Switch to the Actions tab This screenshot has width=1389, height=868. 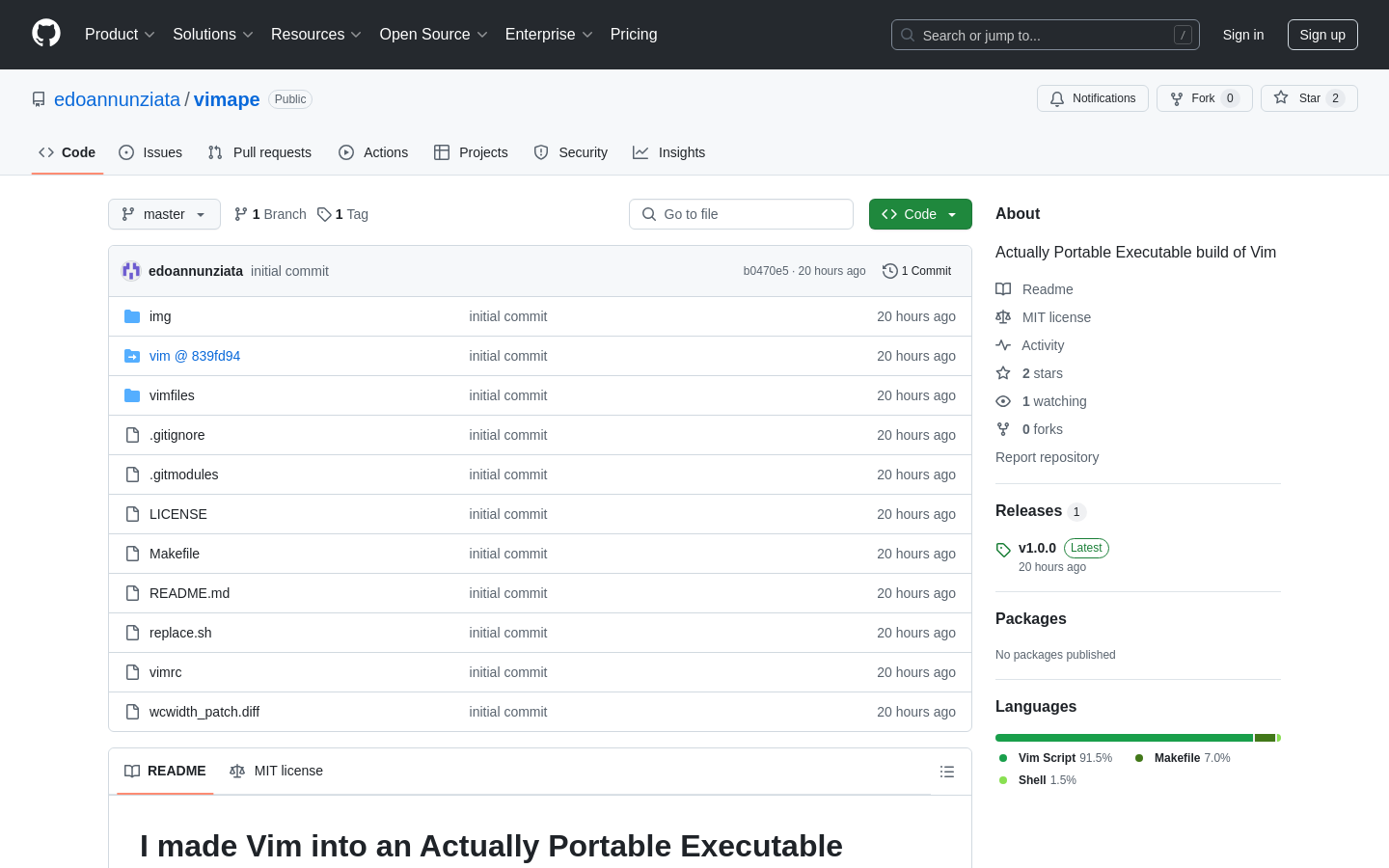(x=373, y=152)
